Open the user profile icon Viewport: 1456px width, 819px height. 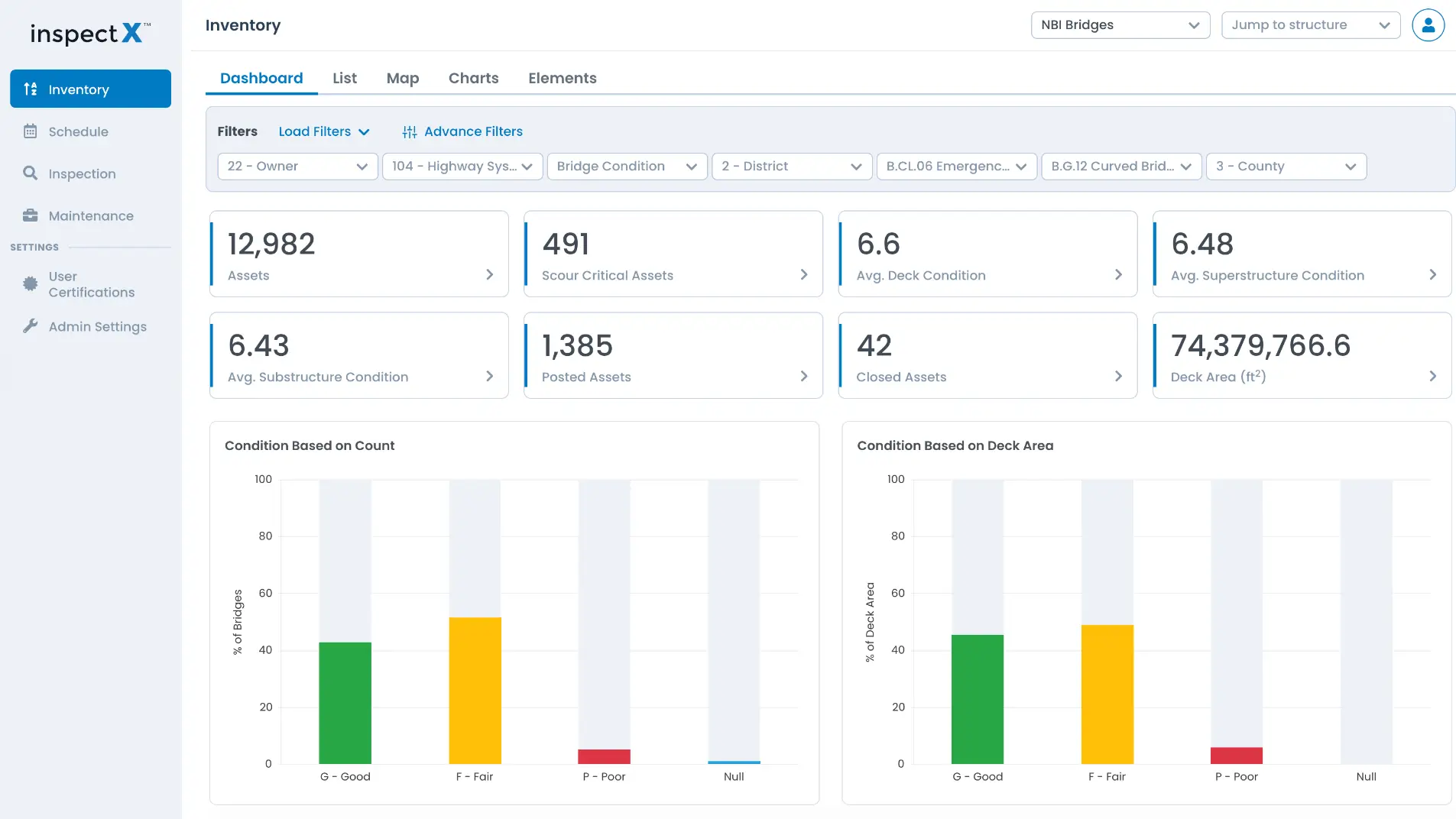click(1428, 25)
